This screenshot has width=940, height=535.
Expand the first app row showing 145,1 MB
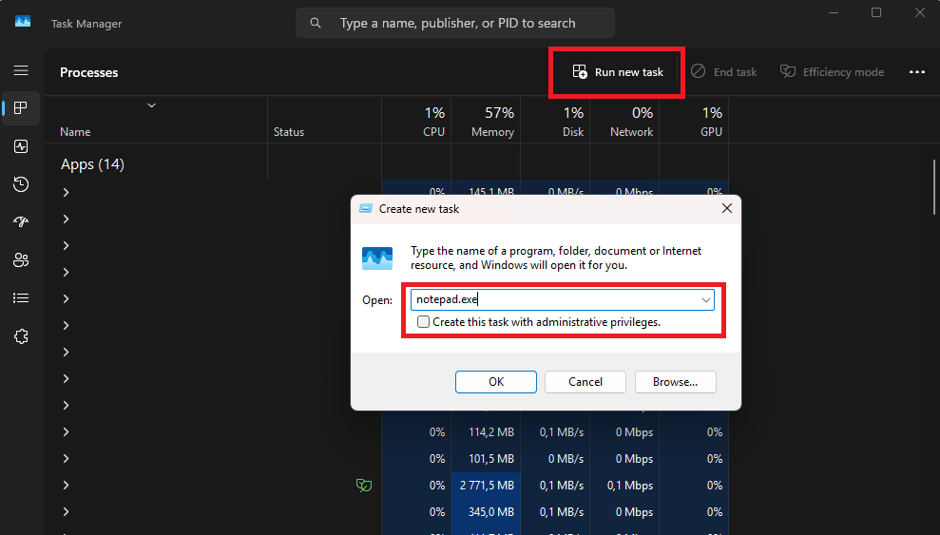point(66,192)
